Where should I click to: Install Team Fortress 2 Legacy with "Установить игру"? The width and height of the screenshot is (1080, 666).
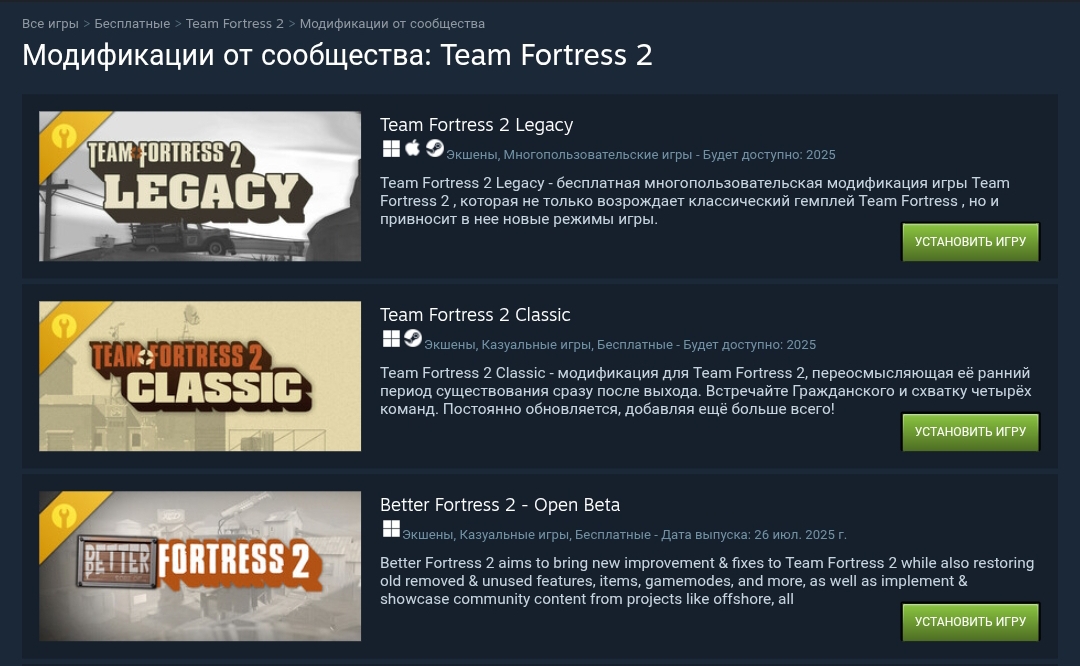point(970,242)
